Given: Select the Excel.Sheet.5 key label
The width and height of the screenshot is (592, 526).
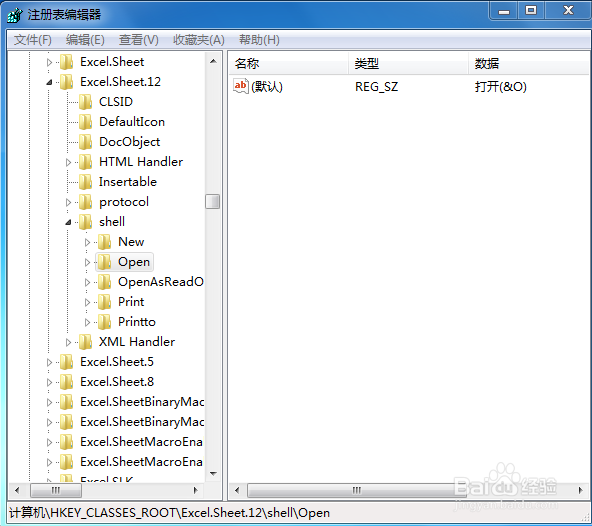Looking at the screenshot, I should [117, 362].
